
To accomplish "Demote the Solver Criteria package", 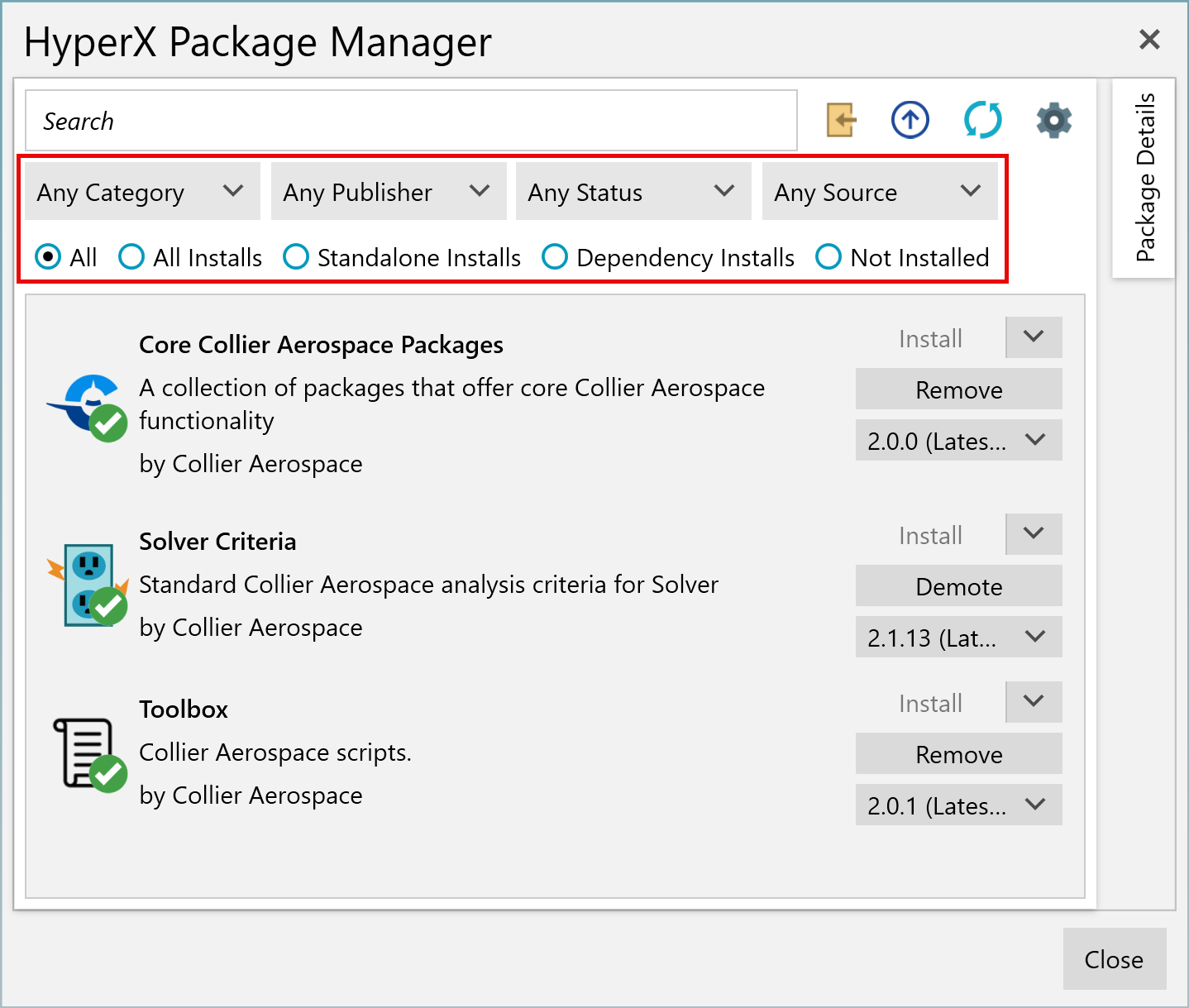I will tap(959, 585).
